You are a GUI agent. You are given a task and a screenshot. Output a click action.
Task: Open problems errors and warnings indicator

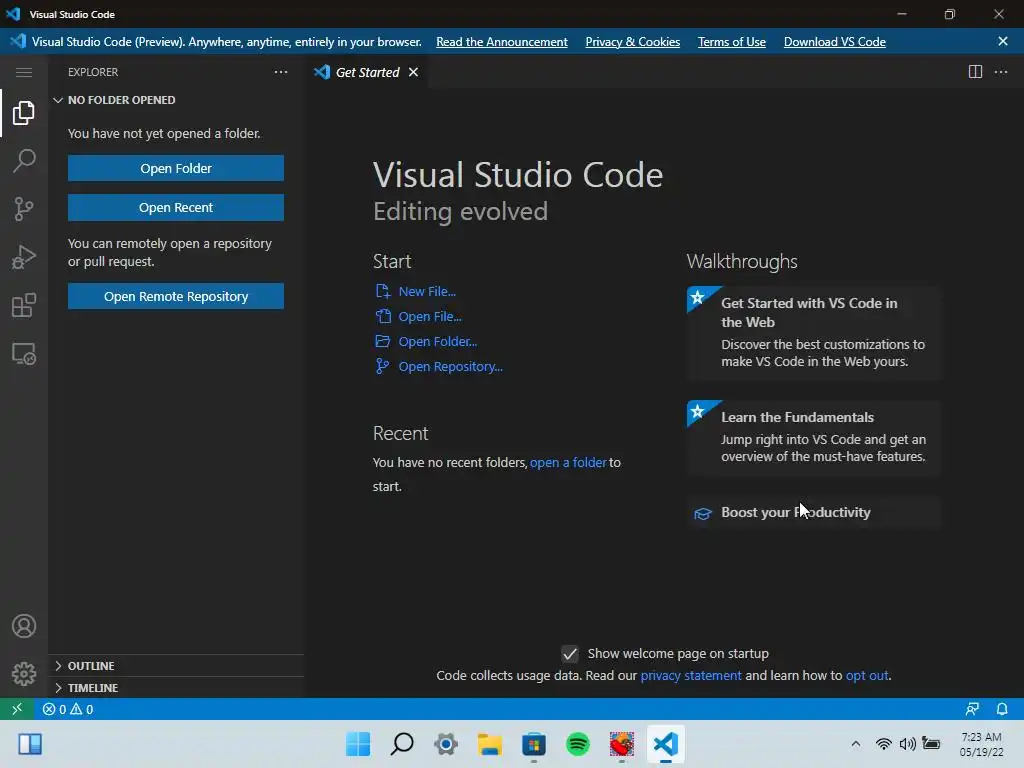(x=68, y=709)
